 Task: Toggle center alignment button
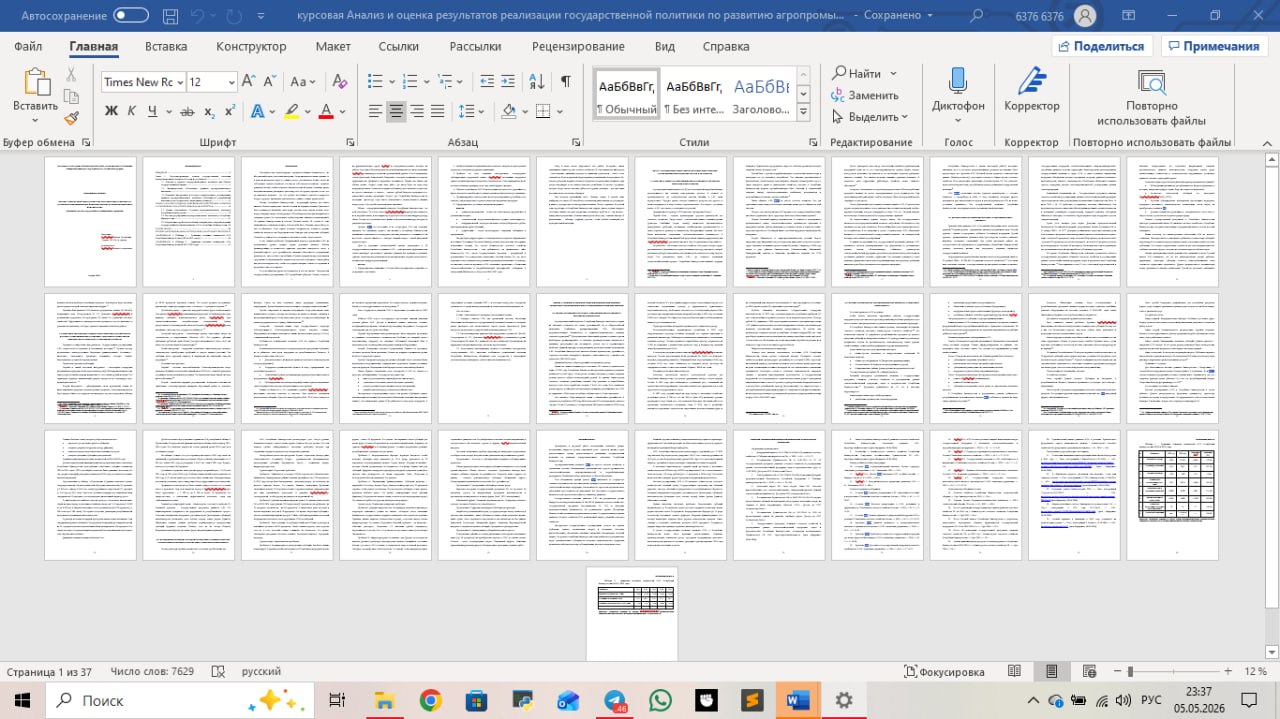point(397,111)
